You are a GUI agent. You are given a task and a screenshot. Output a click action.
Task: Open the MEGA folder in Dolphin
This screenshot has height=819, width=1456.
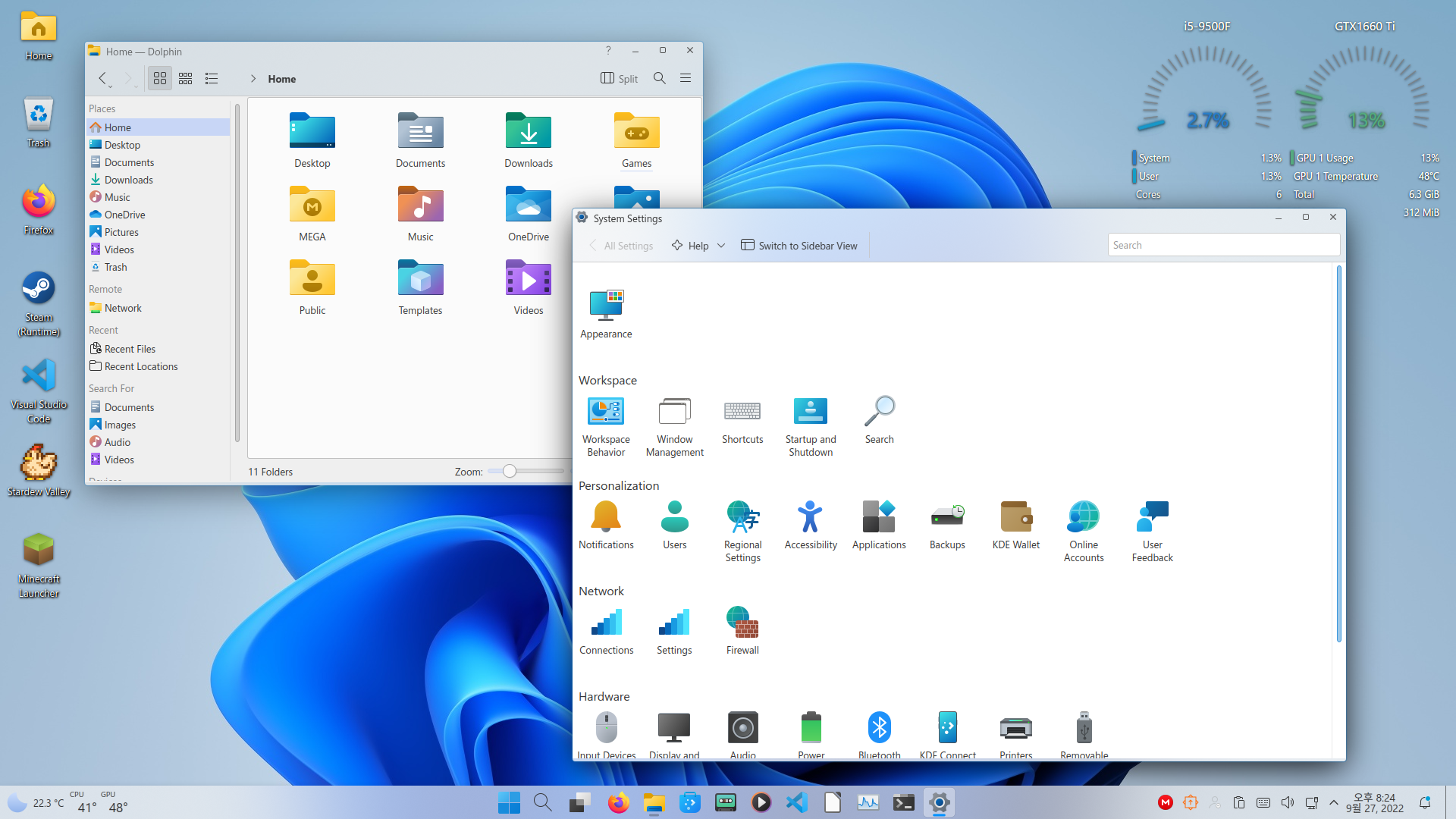[312, 214]
